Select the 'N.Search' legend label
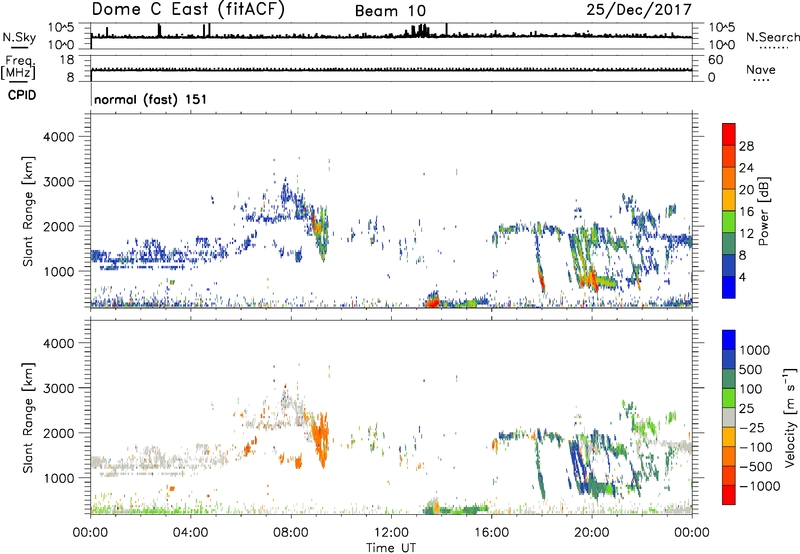This screenshot has width=800, height=554. (x=772, y=37)
